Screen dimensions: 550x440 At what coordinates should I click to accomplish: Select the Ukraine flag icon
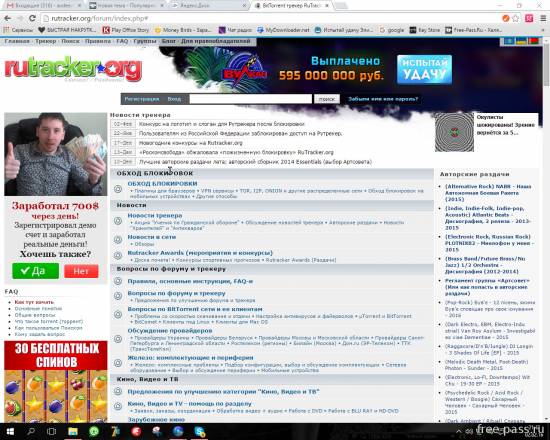point(521,41)
